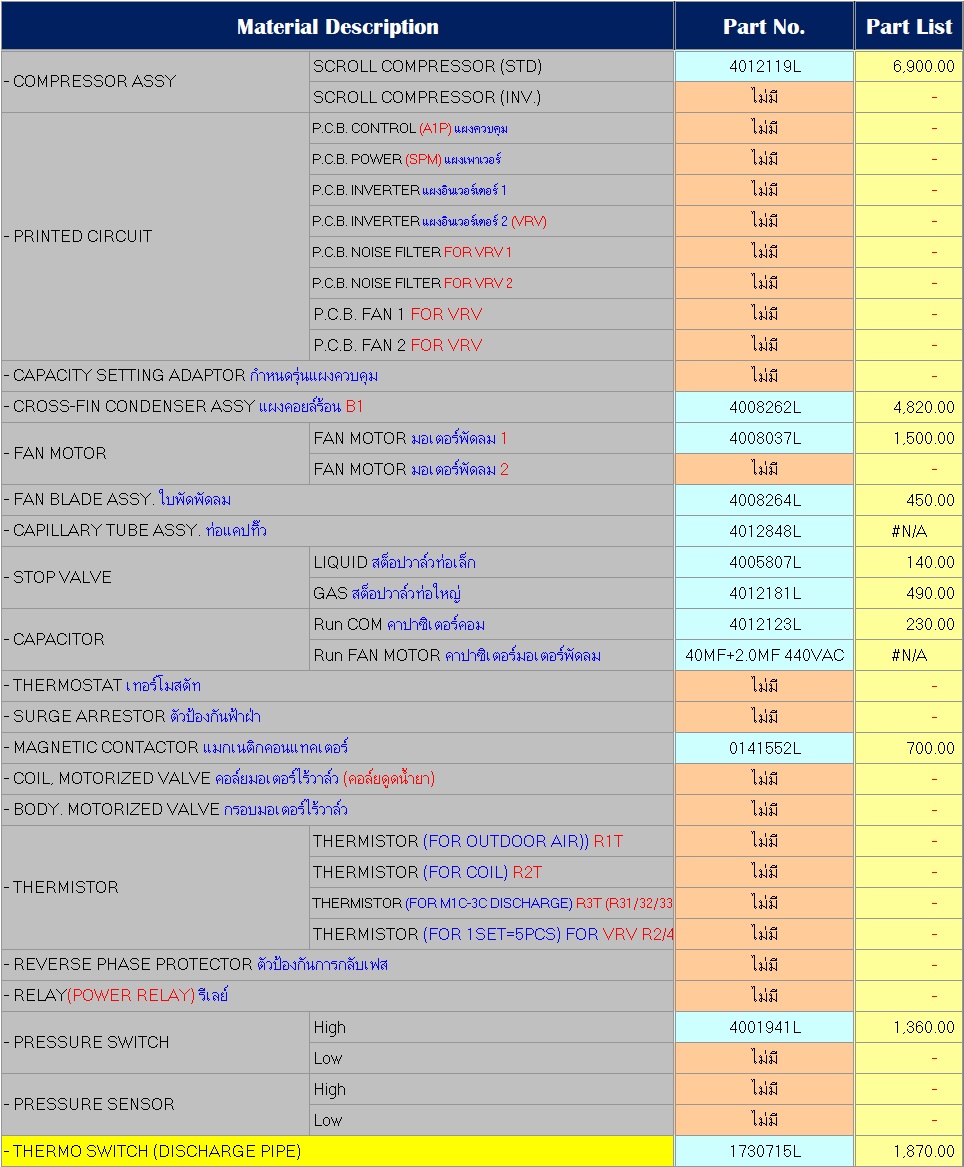Image resolution: width=964 pixels, height=1167 pixels.
Task: Click part number 4008264L
Action: (764, 501)
